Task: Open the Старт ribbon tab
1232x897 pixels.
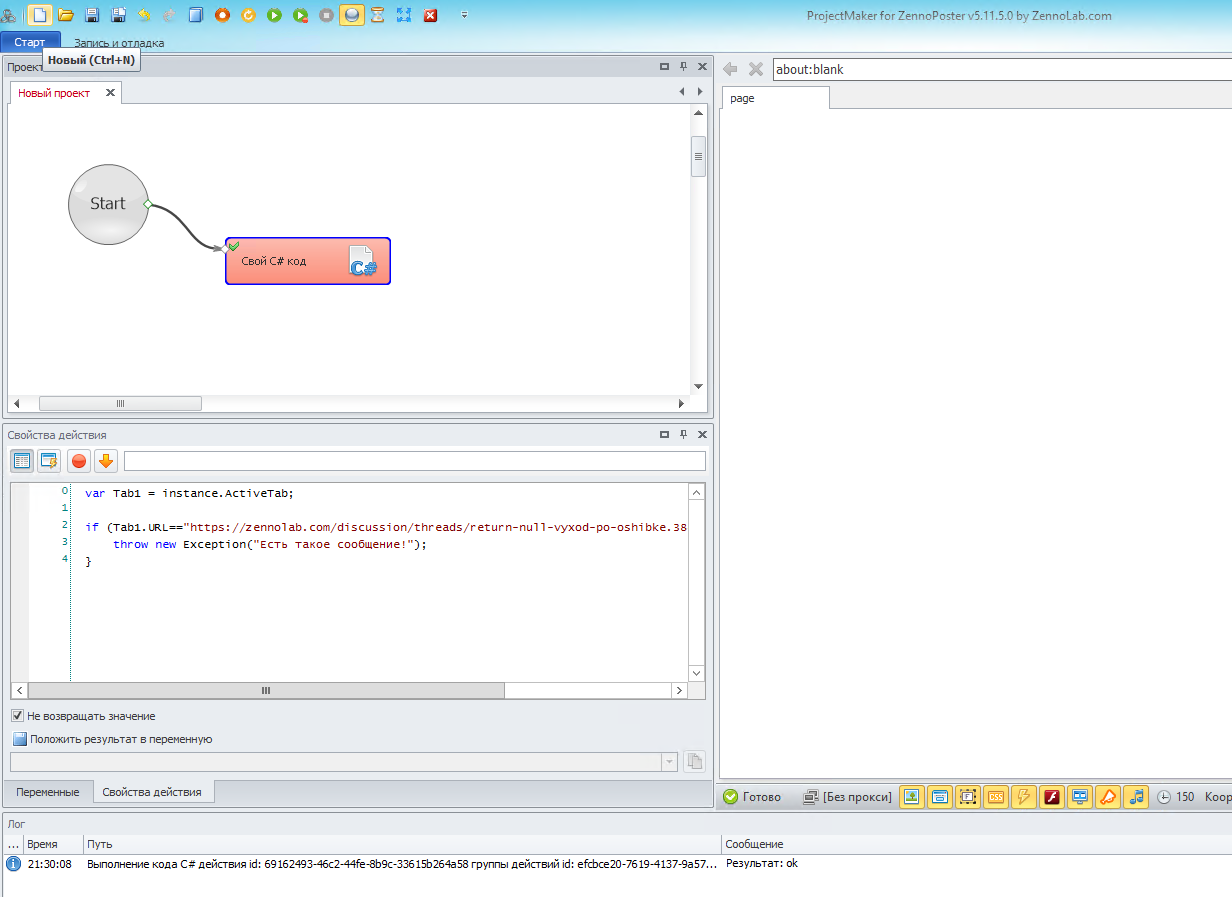Action: (x=30, y=42)
